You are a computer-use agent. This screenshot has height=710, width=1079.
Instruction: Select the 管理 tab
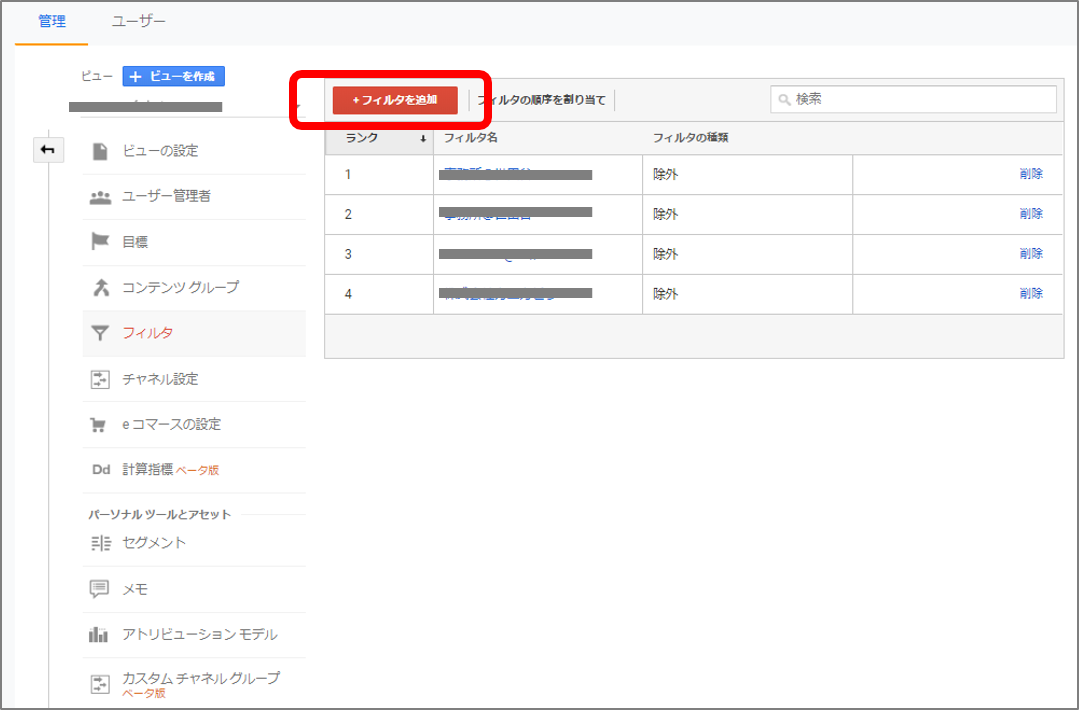(52, 21)
